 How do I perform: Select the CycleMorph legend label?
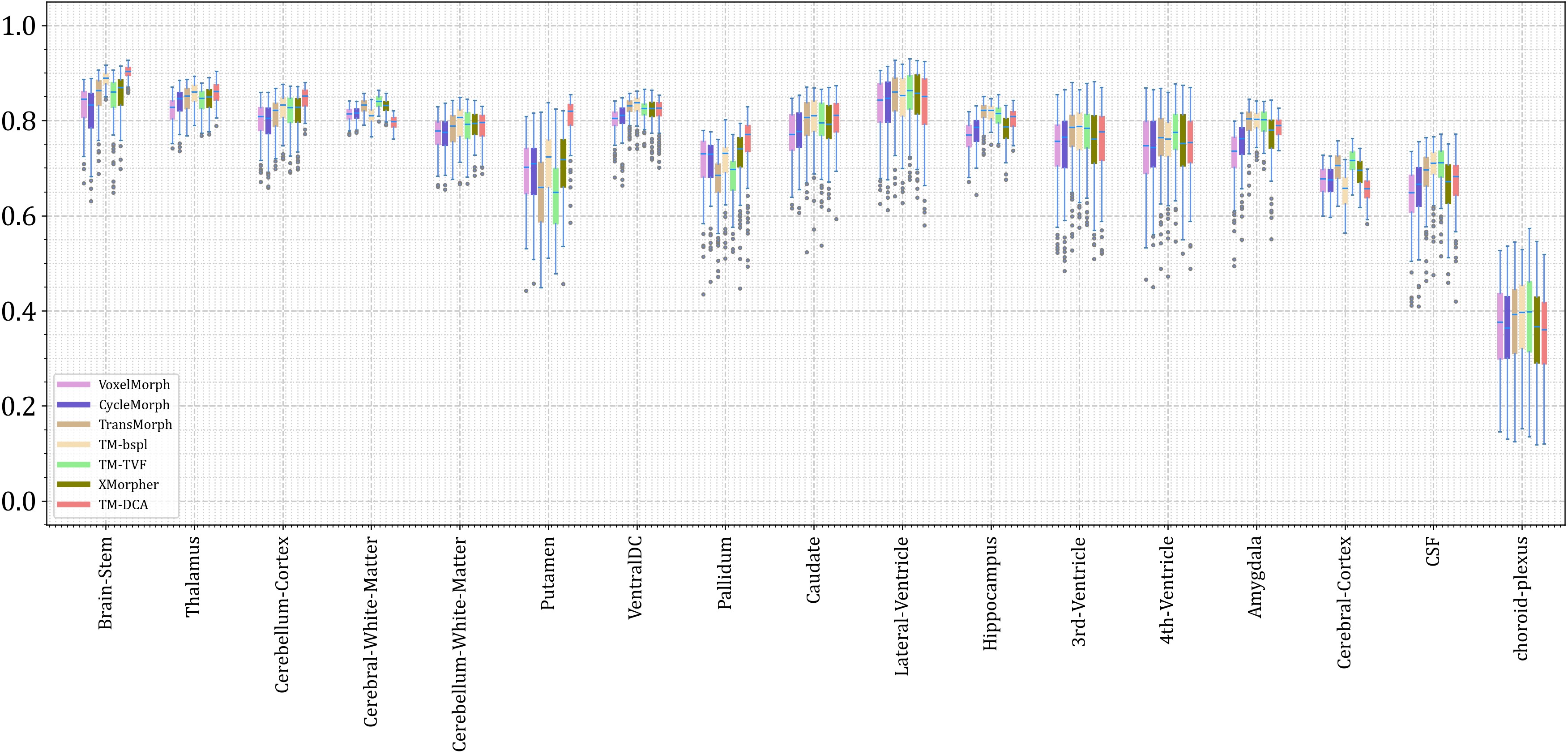134,405
